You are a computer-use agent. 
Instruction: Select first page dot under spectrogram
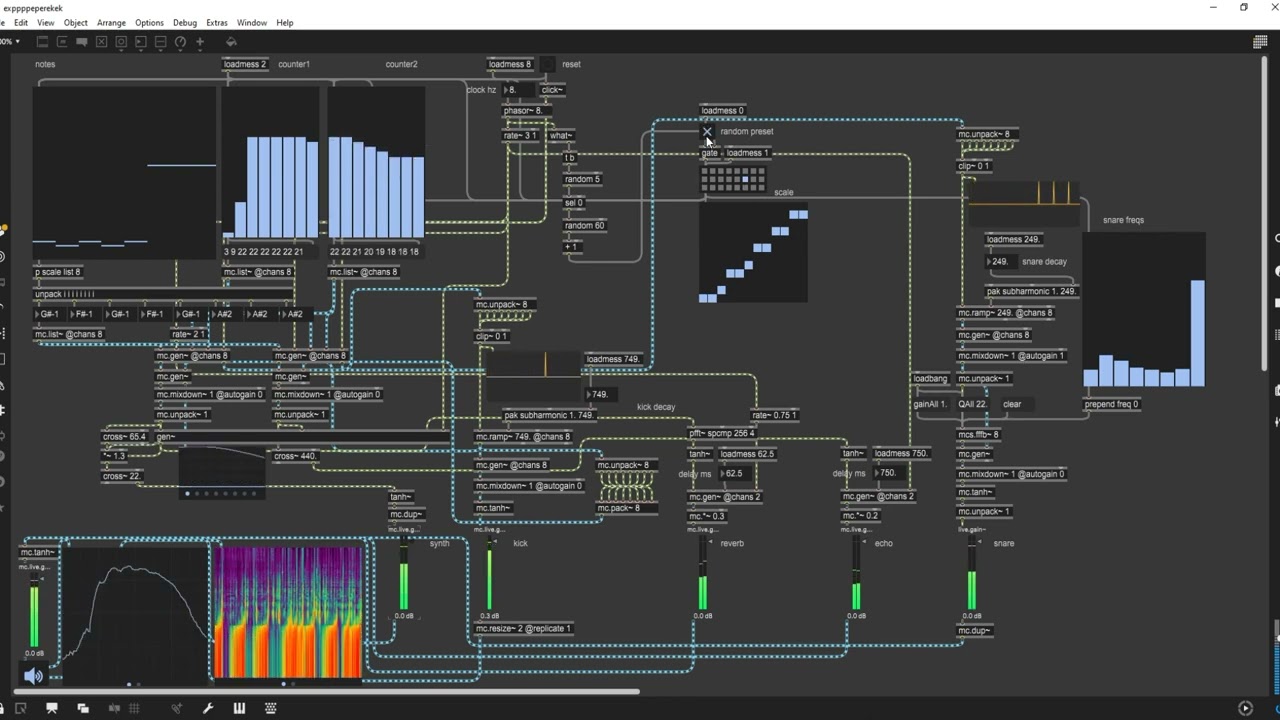point(283,684)
